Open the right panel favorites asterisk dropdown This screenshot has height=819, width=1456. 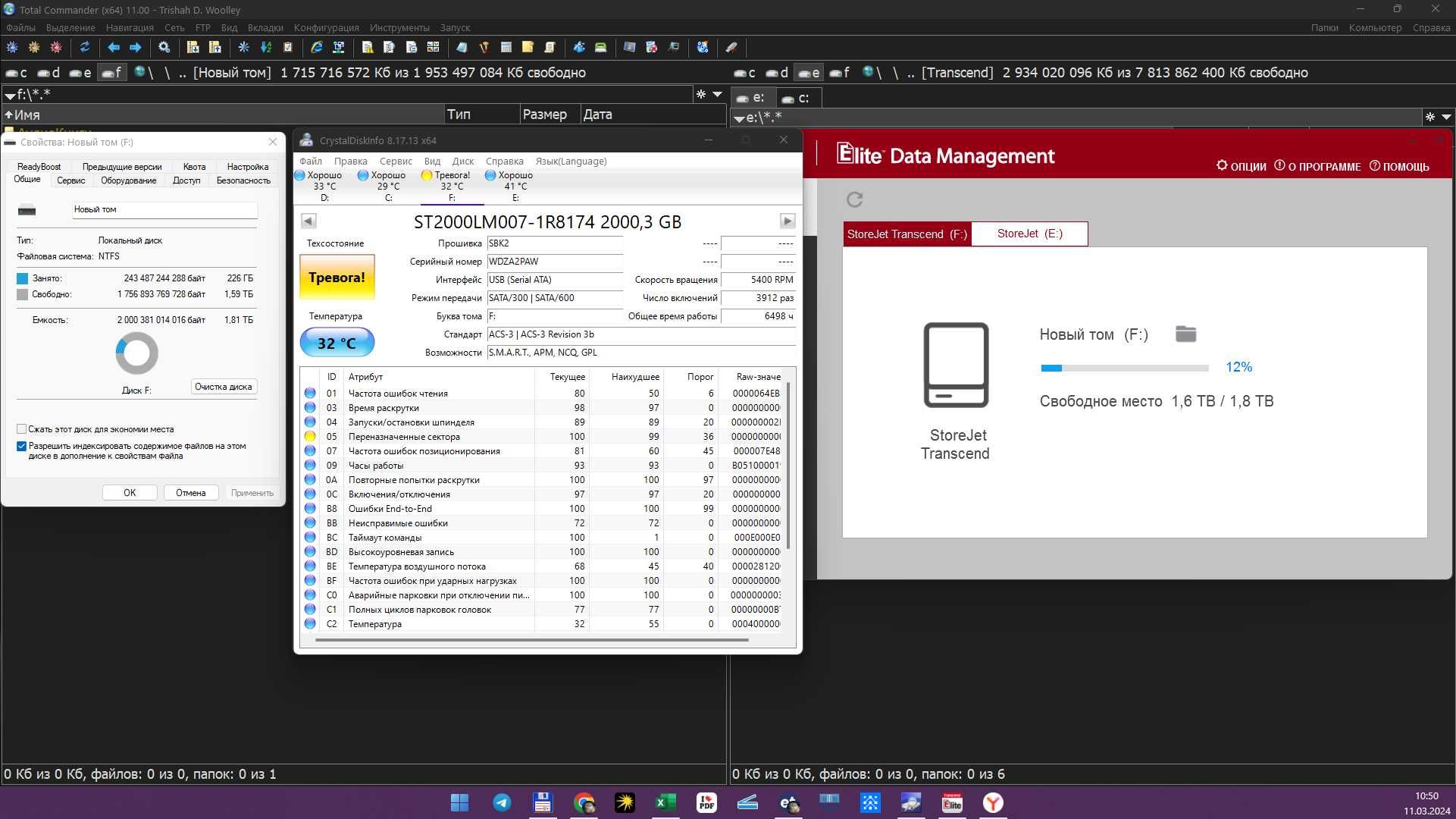click(1430, 118)
